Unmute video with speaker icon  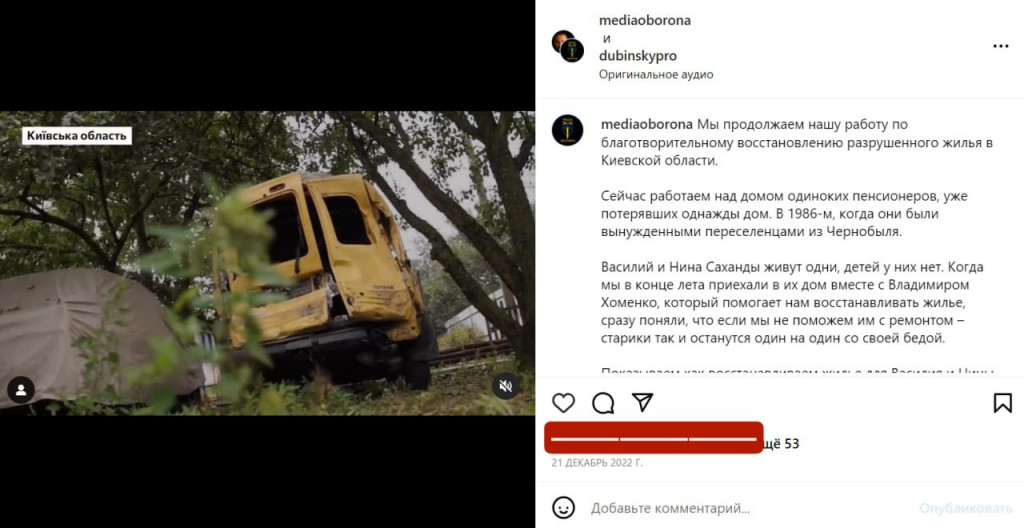pos(505,386)
